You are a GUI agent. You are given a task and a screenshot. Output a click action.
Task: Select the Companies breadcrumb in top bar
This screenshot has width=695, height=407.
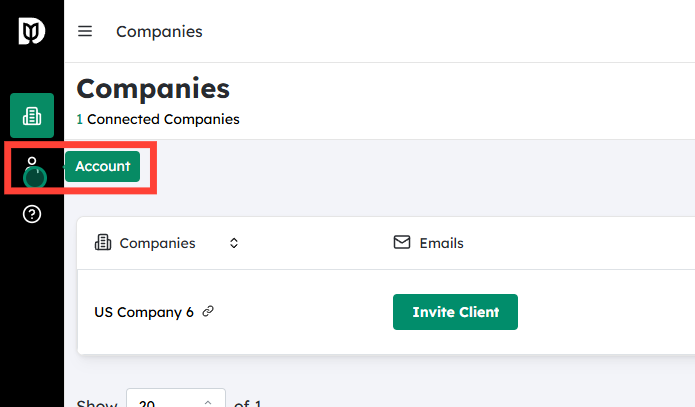coord(159,31)
